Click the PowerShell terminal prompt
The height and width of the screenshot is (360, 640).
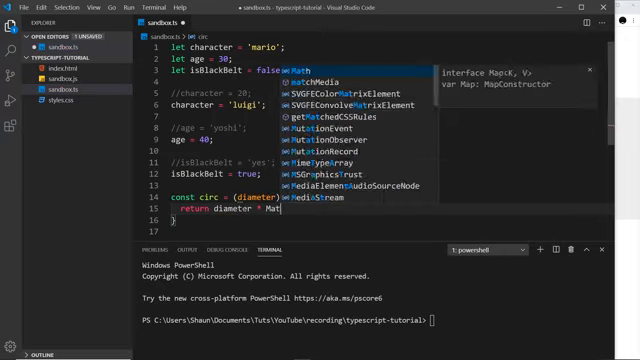[x=284, y=320]
